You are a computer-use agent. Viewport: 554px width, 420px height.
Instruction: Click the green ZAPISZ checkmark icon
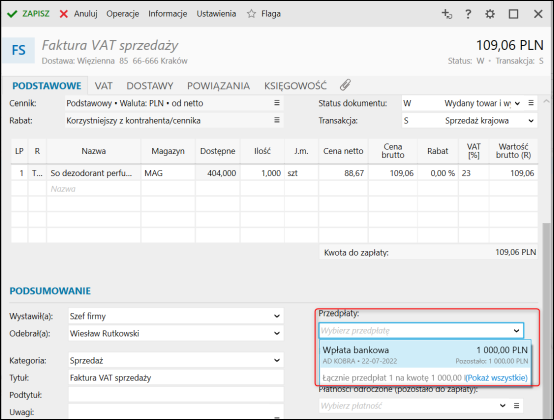12,14
